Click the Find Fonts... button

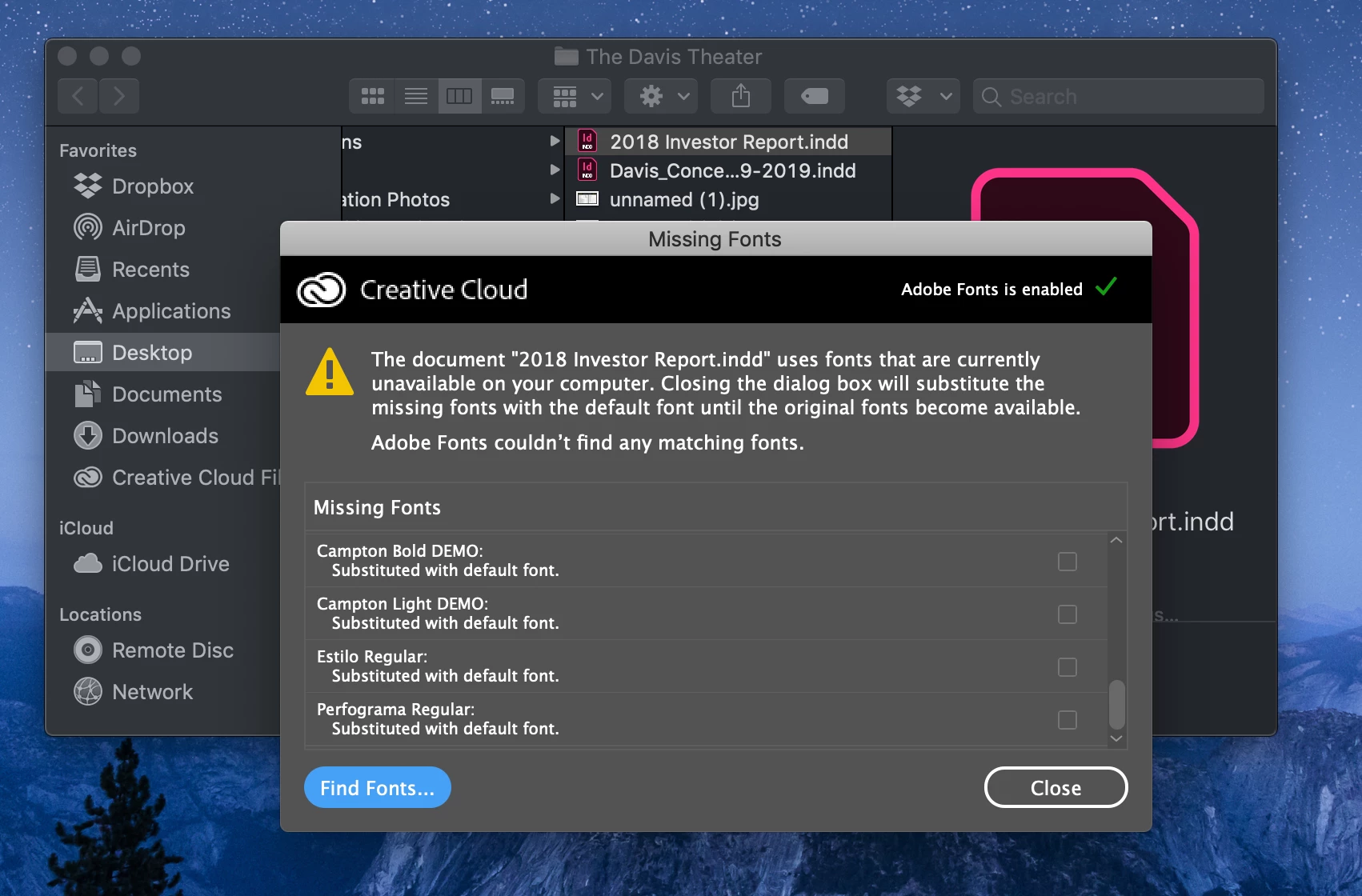pos(378,788)
